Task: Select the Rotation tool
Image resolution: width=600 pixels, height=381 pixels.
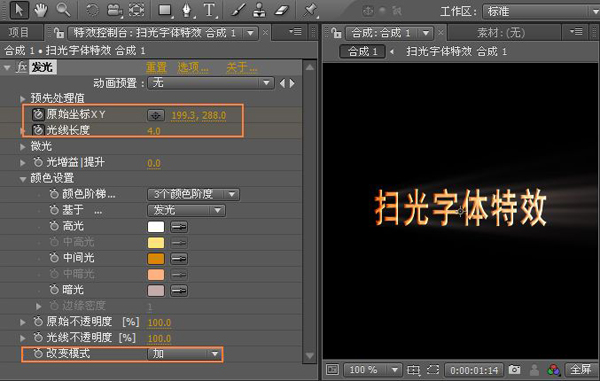Action: coord(92,10)
